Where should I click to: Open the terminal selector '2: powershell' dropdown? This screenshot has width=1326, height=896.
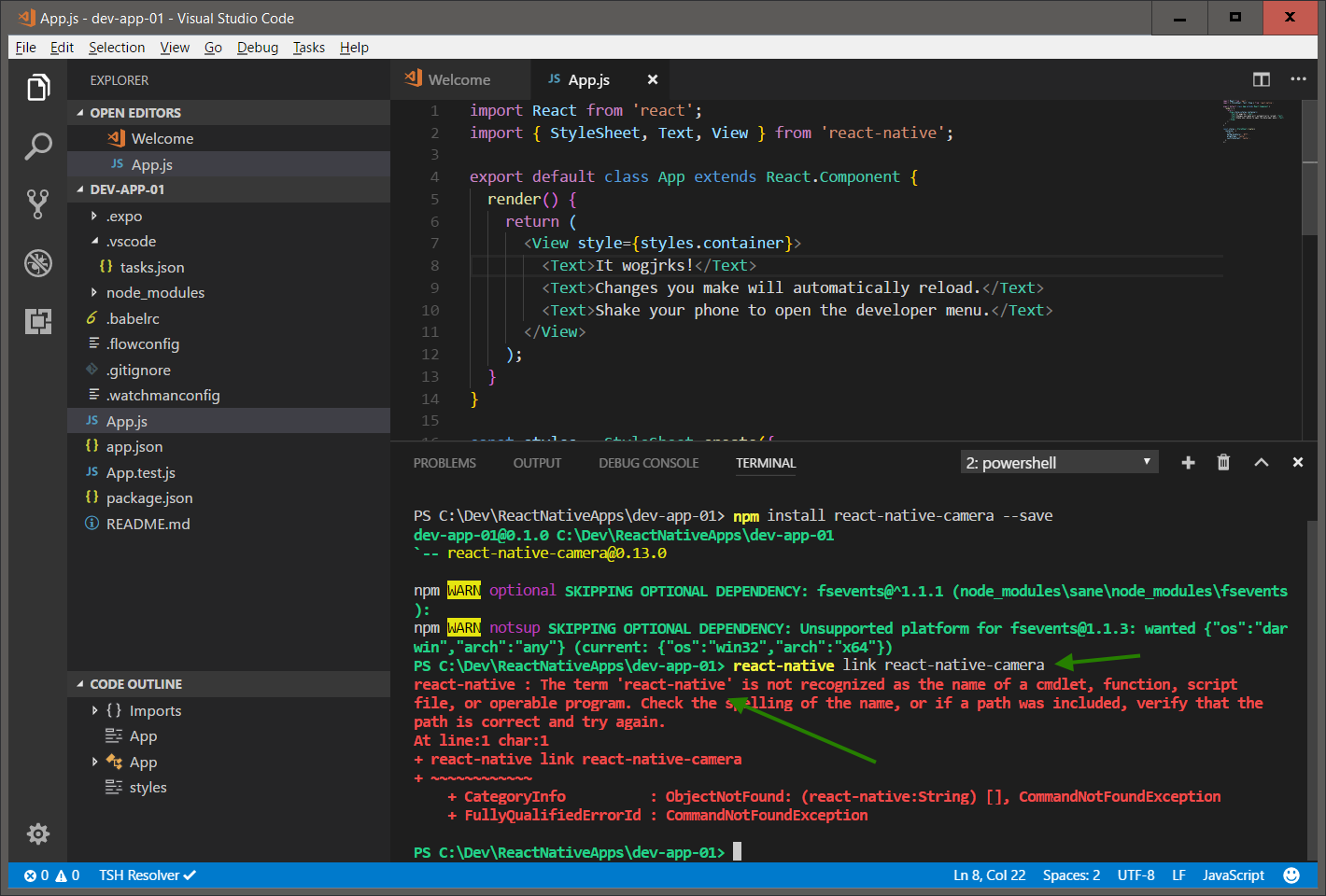1059,462
